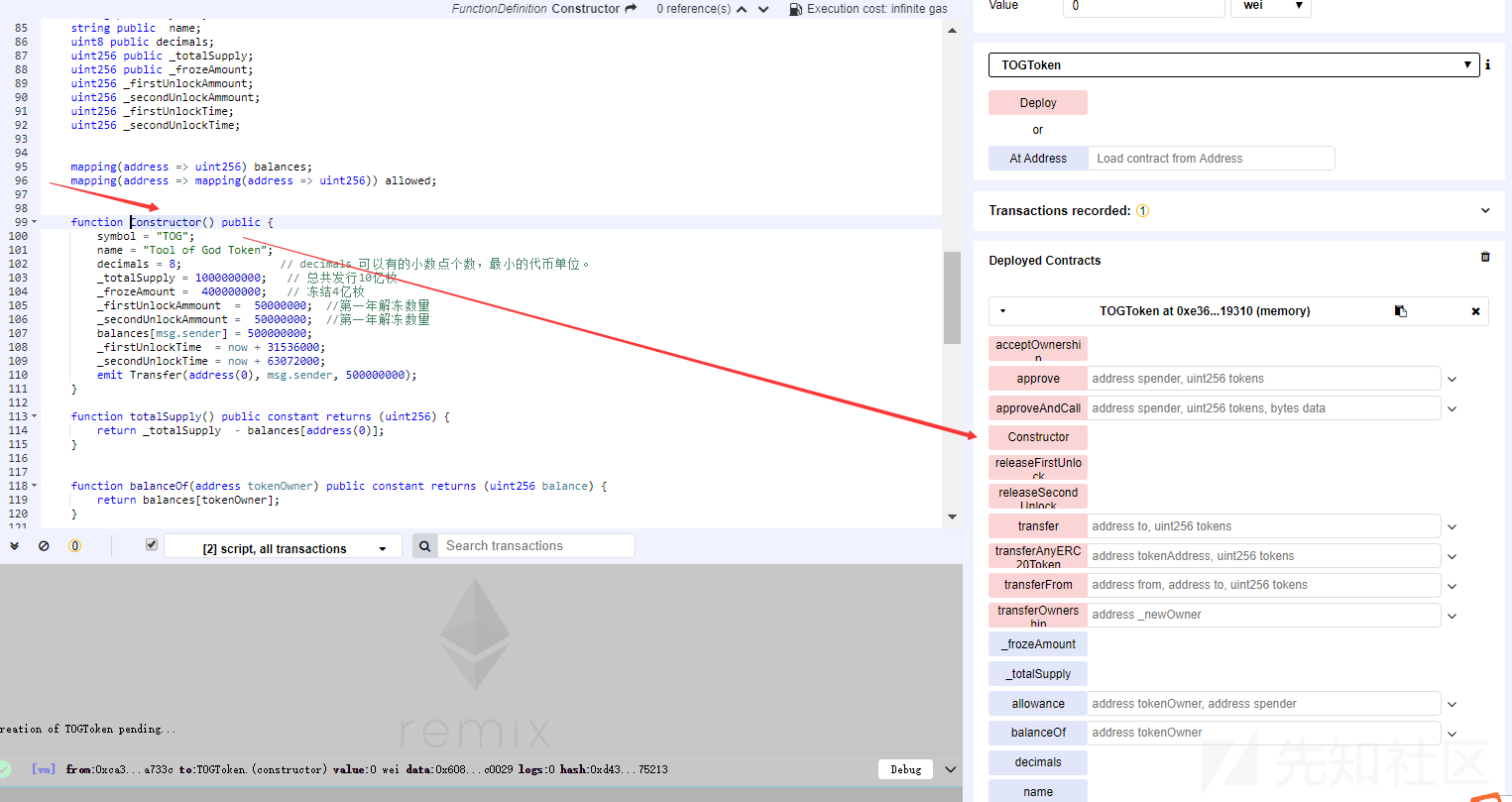1512x802 pixels.
Task: Click the contract info icon beside TOGToken
Action: [1487, 64]
